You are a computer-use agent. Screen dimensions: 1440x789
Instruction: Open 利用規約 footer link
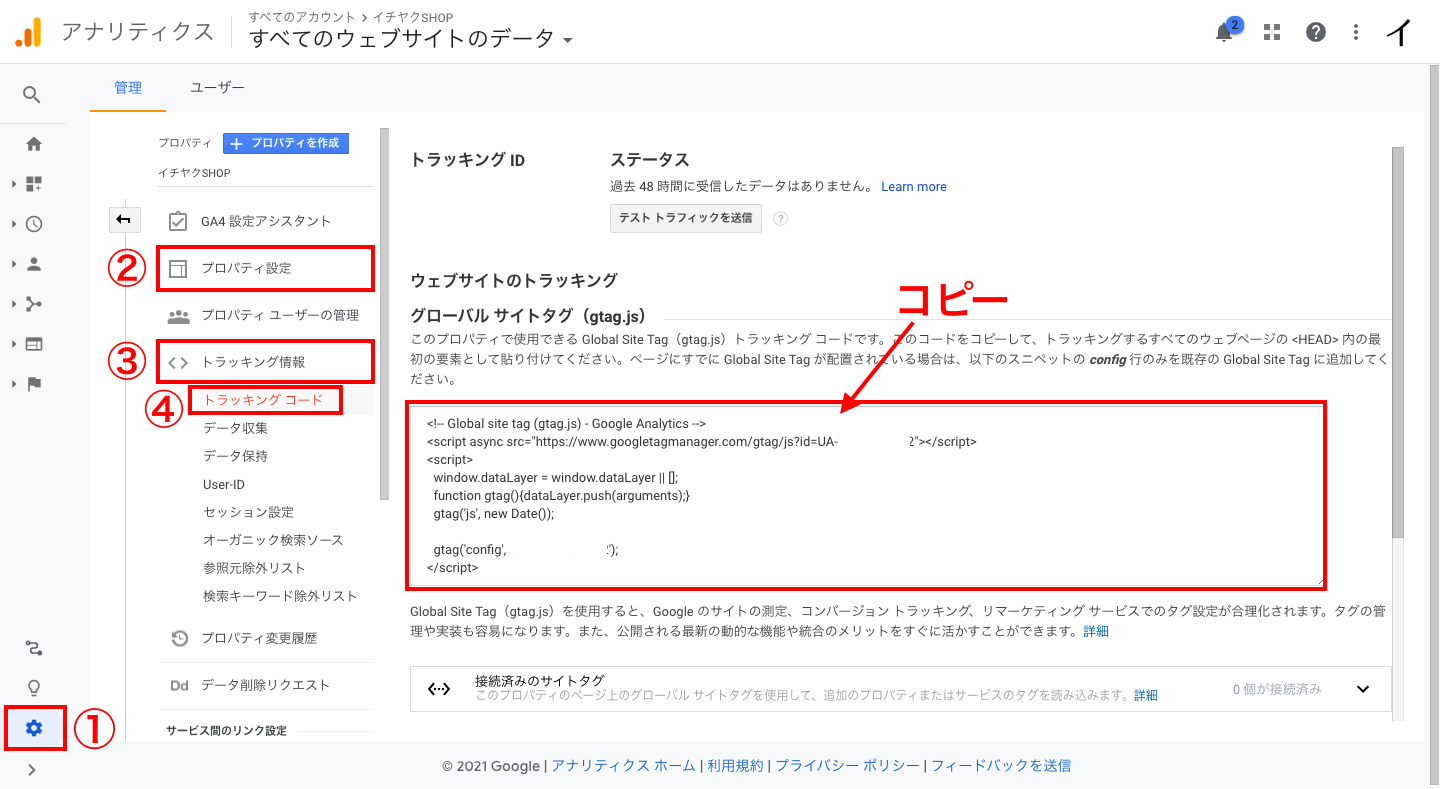(735, 766)
